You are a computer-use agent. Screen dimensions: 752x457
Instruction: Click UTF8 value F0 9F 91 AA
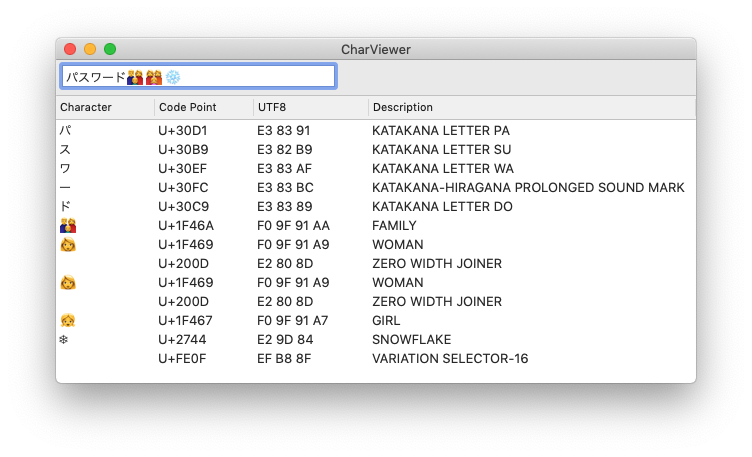[x=294, y=225]
